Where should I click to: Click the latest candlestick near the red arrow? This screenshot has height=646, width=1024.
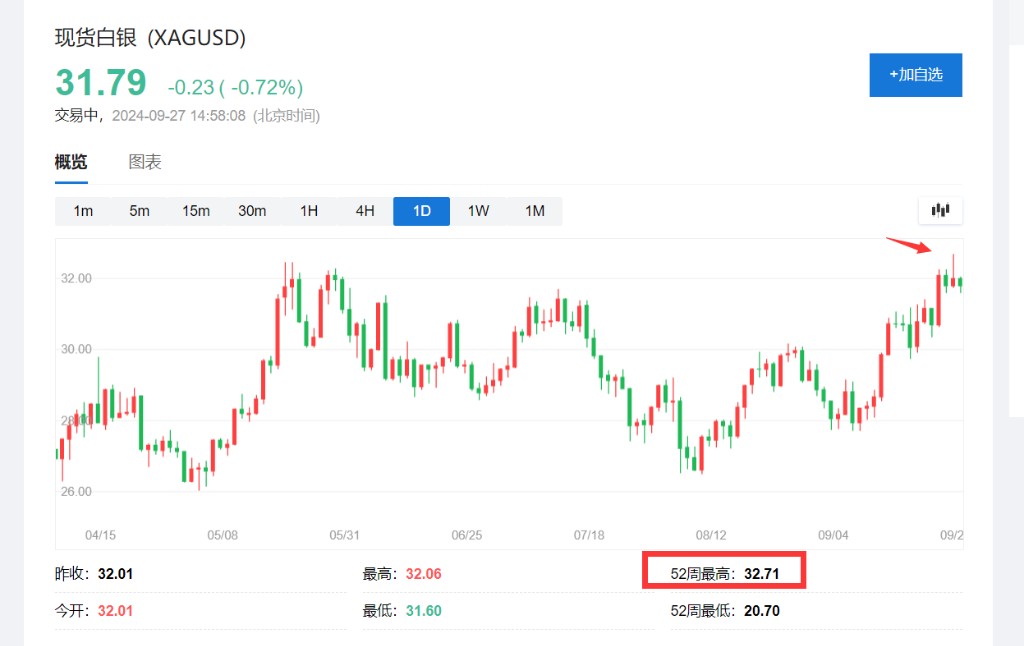[x=960, y=282]
